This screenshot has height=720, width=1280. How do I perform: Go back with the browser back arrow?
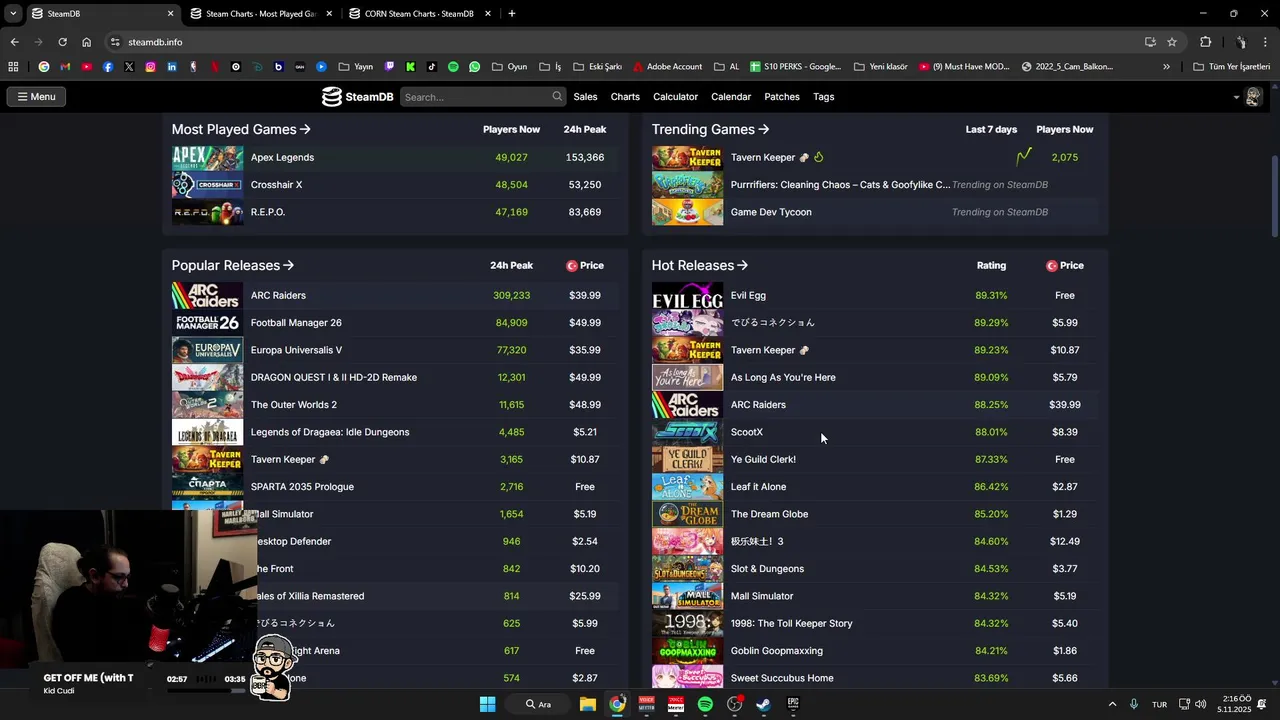coord(14,42)
